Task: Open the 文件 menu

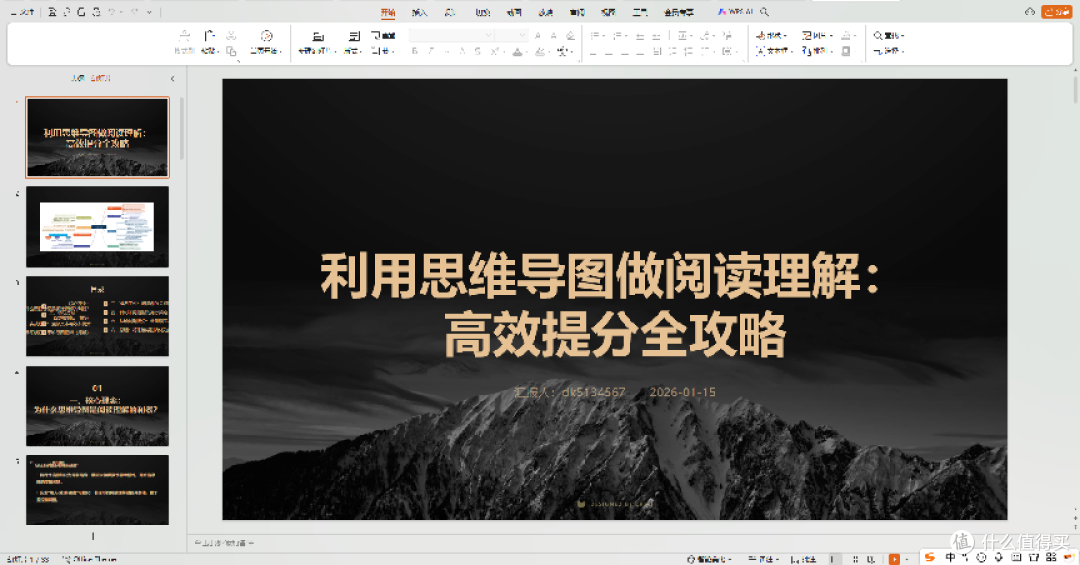Action: coord(23,12)
